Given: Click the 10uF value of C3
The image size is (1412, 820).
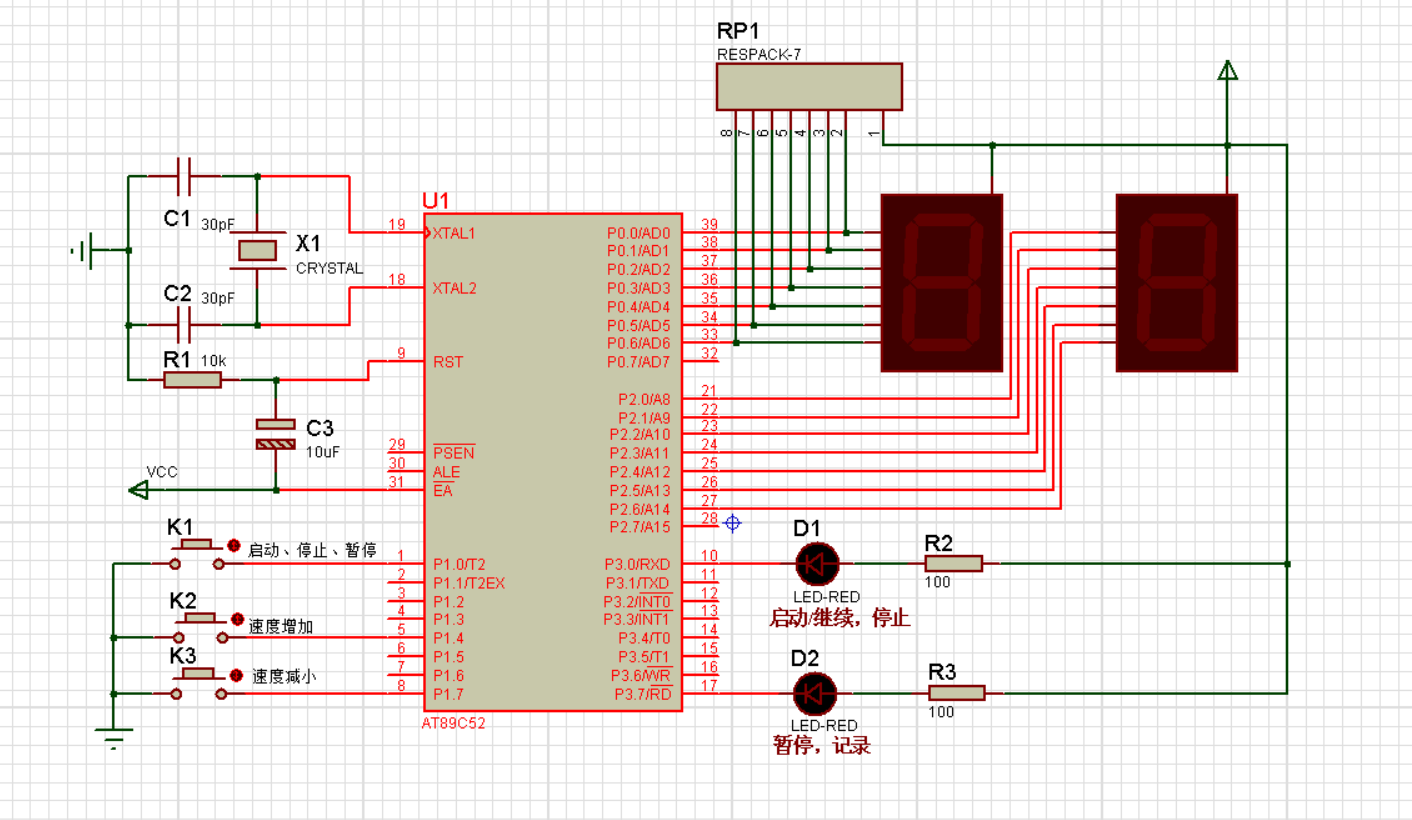Looking at the screenshot, I should tap(323, 451).
